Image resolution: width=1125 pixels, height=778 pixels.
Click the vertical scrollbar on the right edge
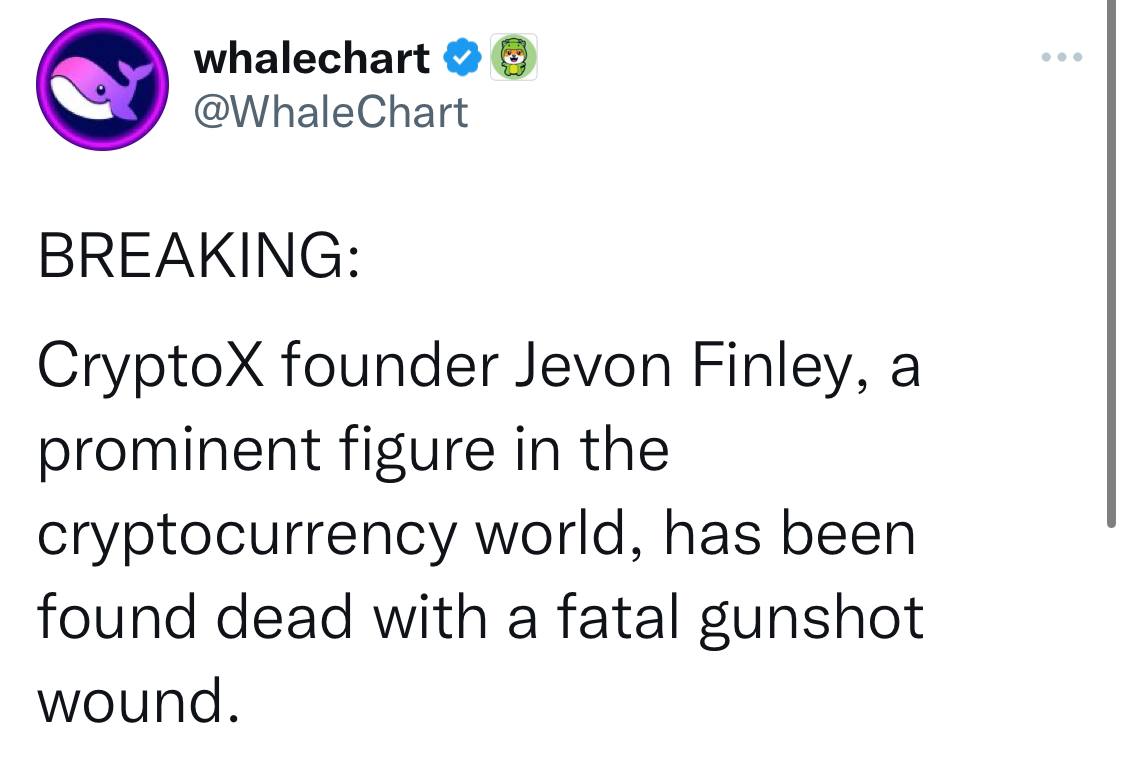[x=1111, y=260]
